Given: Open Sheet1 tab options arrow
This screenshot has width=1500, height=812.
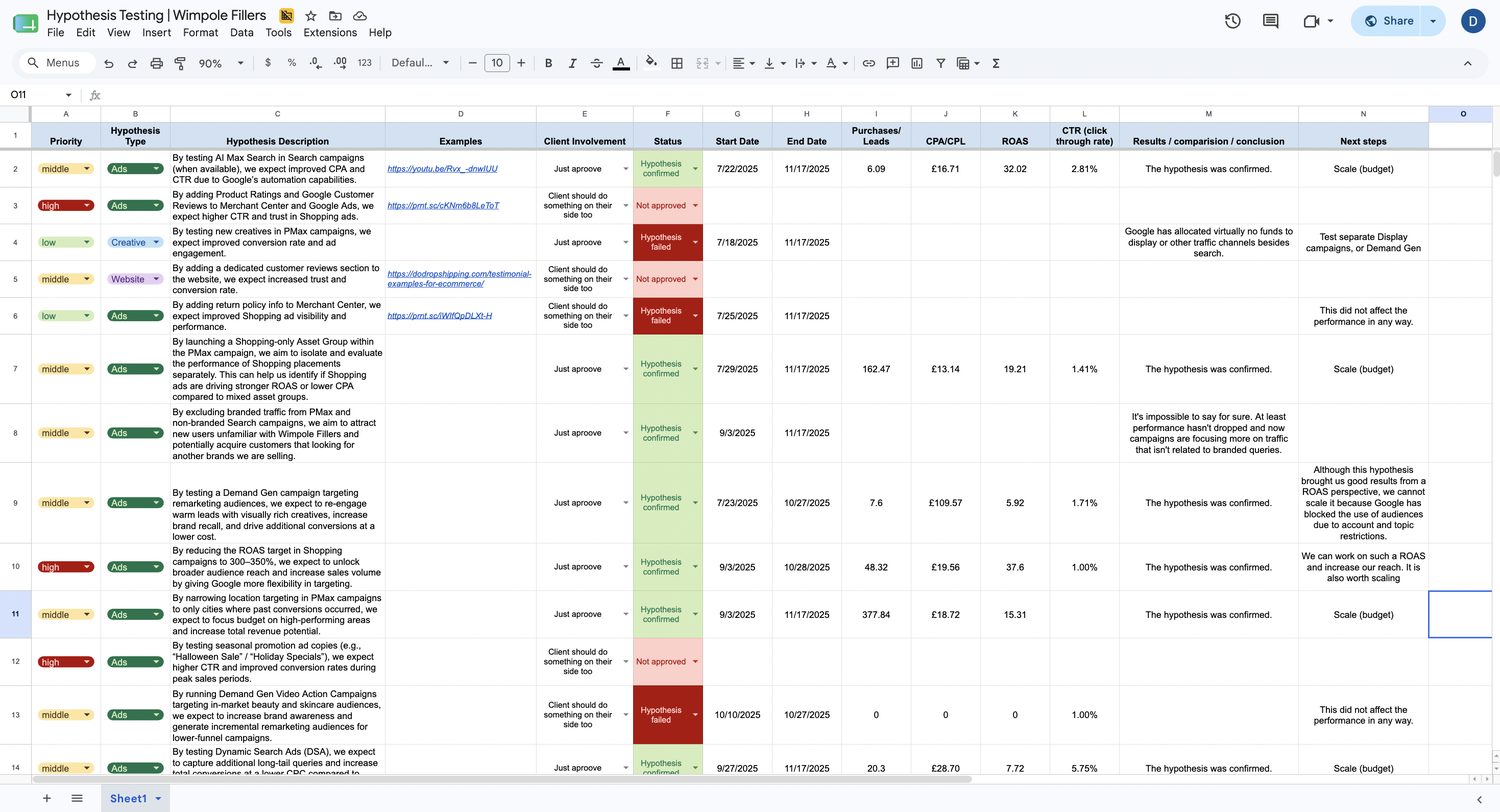Looking at the screenshot, I should coord(158,799).
